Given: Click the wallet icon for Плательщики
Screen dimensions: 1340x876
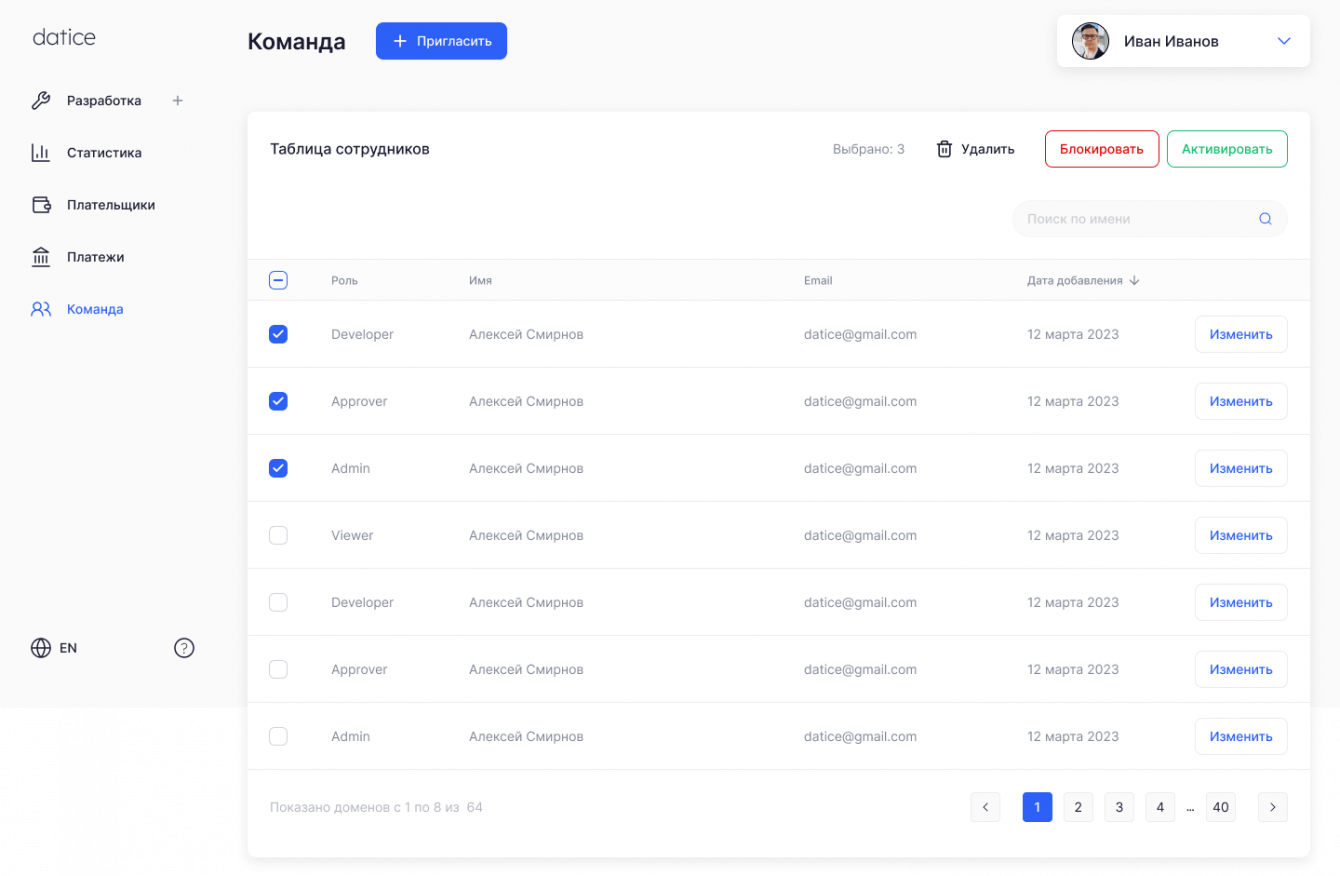Looking at the screenshot, I should 41,205.
